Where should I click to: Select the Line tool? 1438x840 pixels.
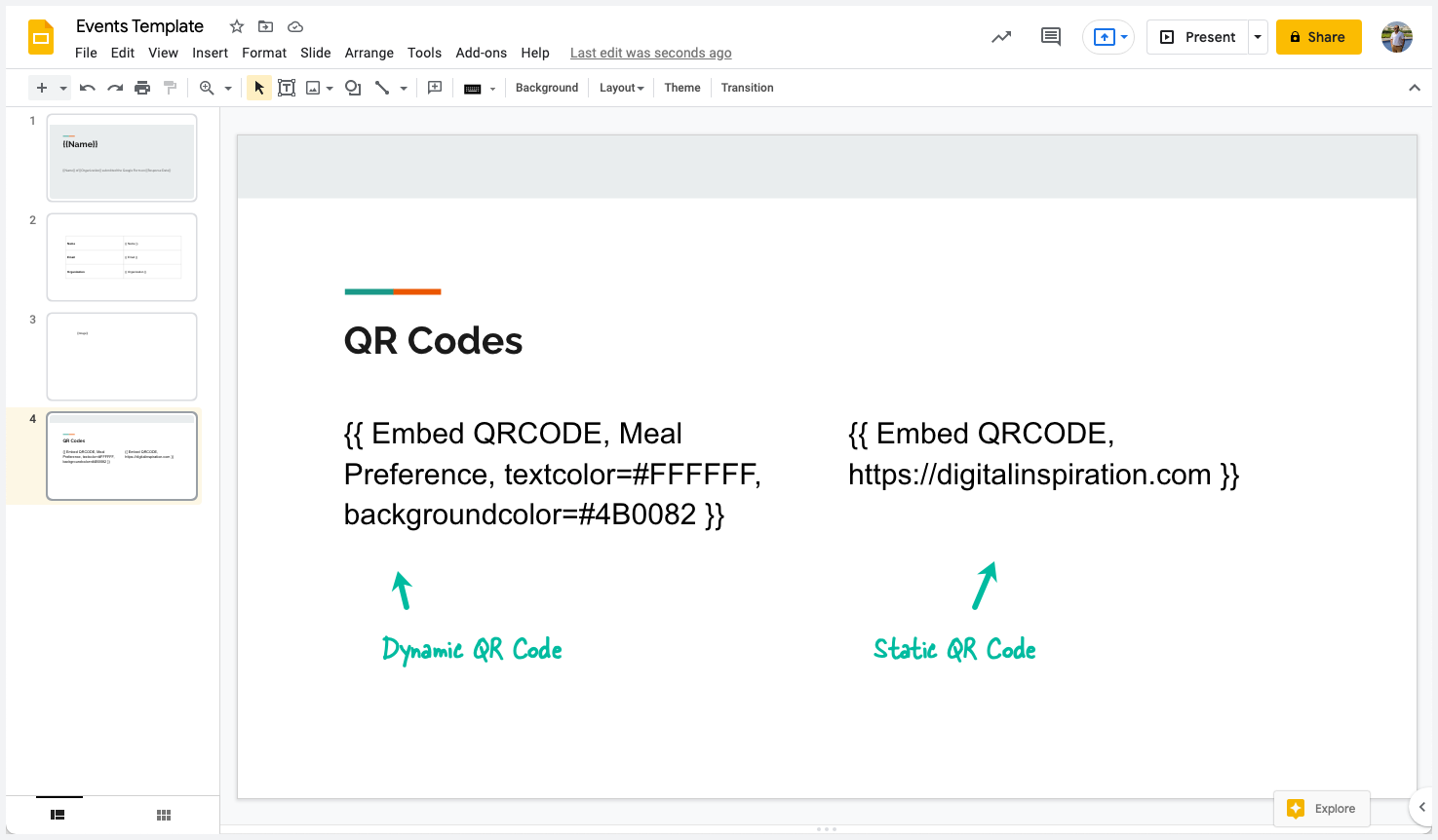[384, 88]
